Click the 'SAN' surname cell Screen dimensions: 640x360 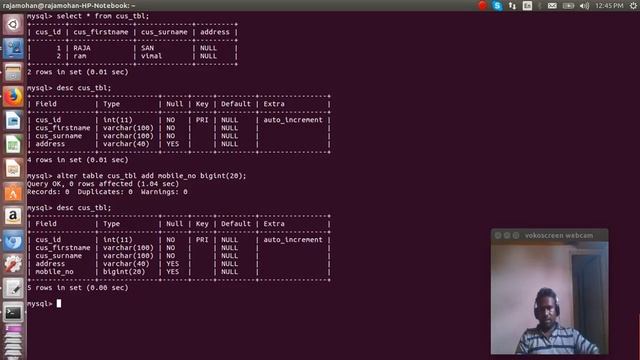[x=147, y=48]
